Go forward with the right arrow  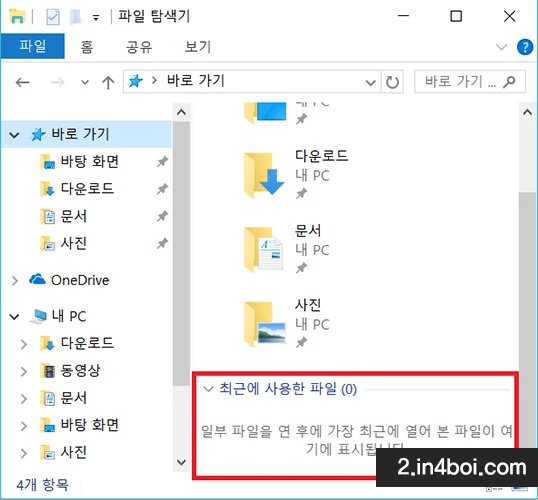tap(57, 82)
